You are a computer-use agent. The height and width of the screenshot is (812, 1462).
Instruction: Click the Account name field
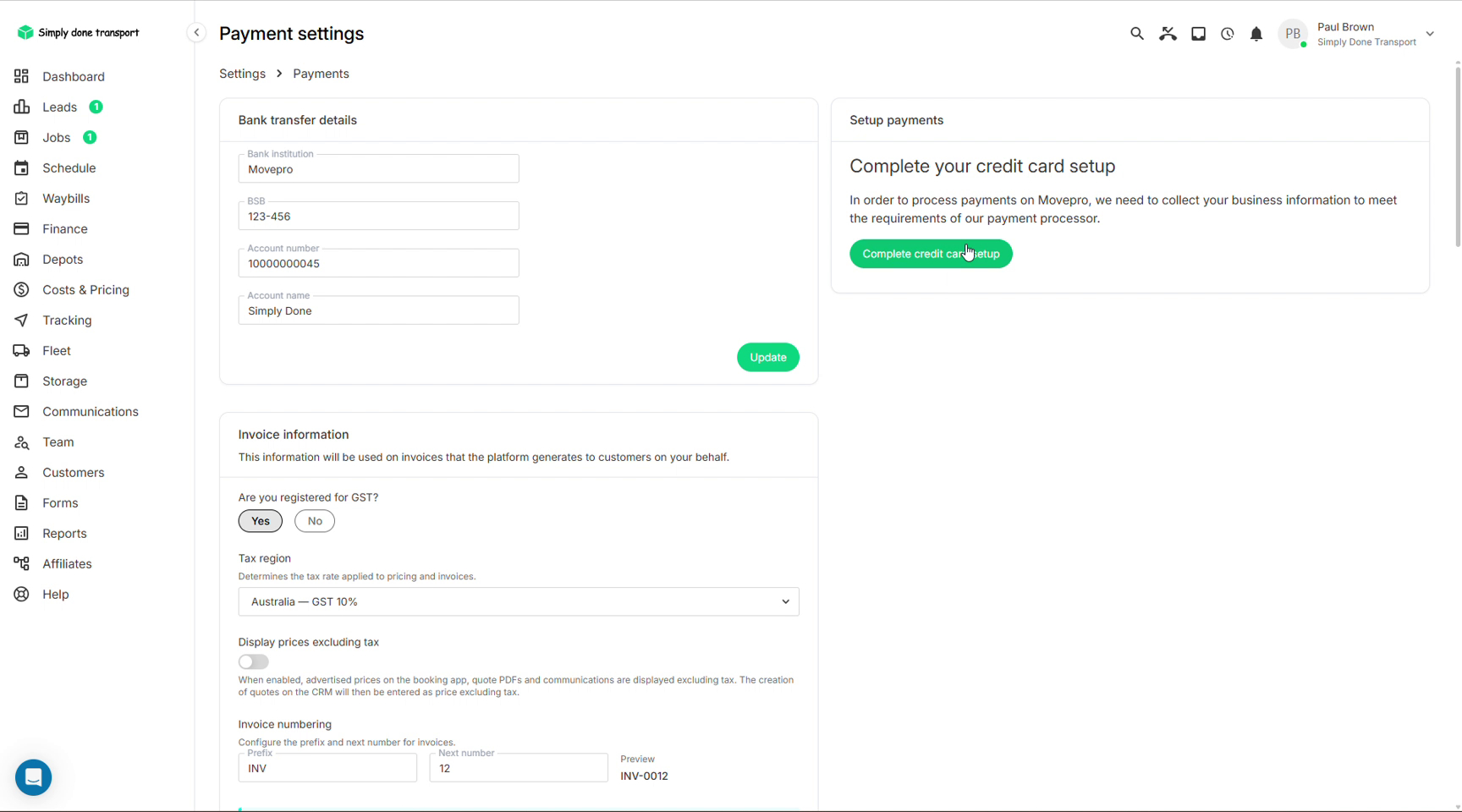(378, 310)
